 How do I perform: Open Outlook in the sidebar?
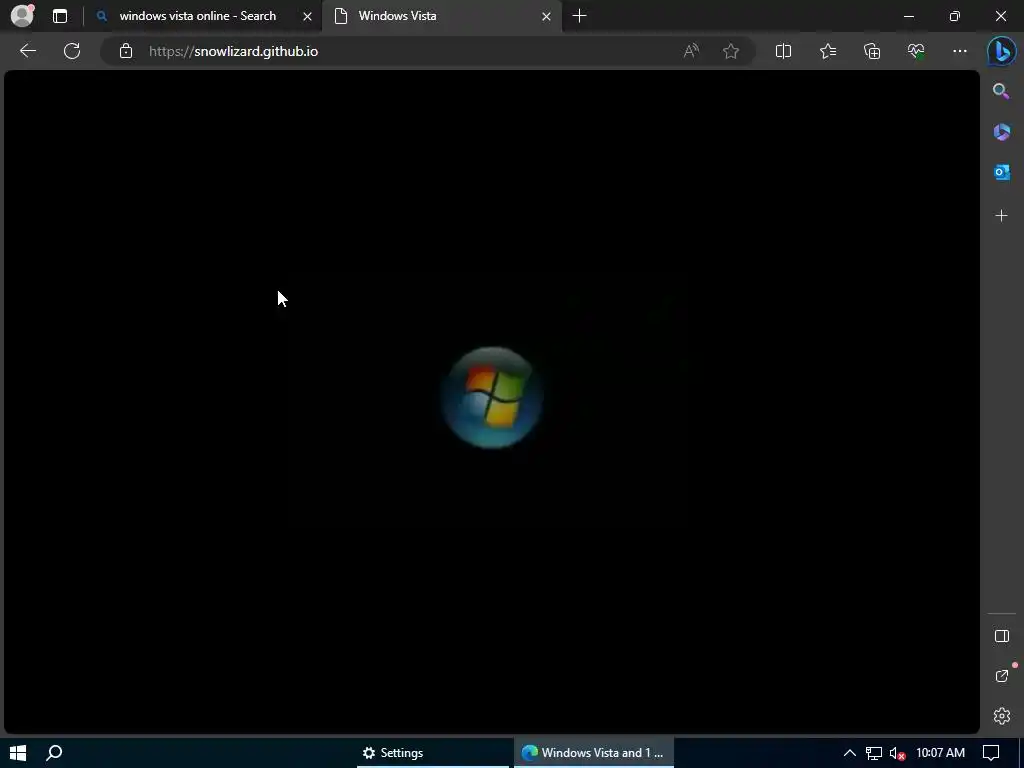(1001, 172)
